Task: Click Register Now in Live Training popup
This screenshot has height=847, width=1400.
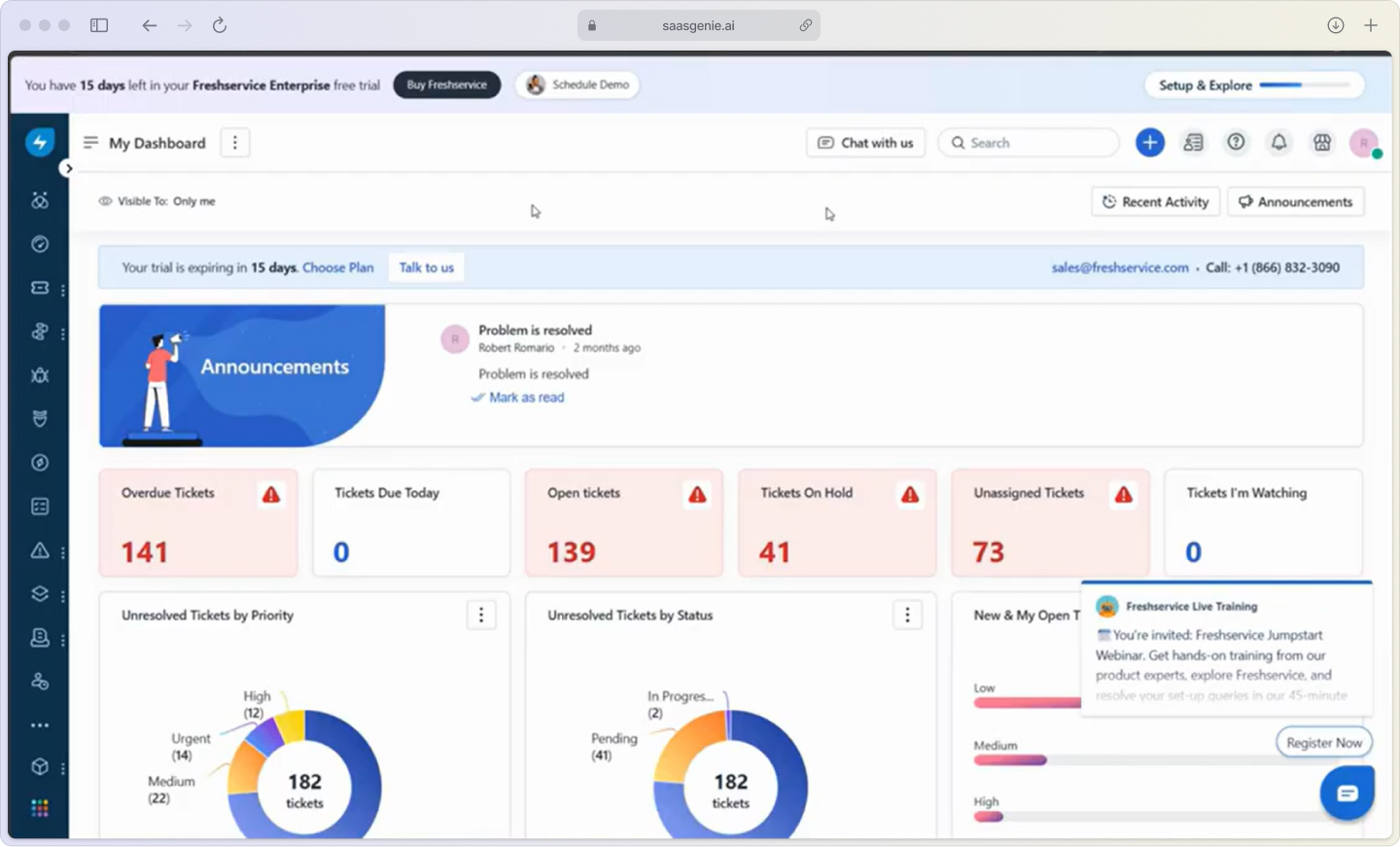Action: [x=1323, y=742]
